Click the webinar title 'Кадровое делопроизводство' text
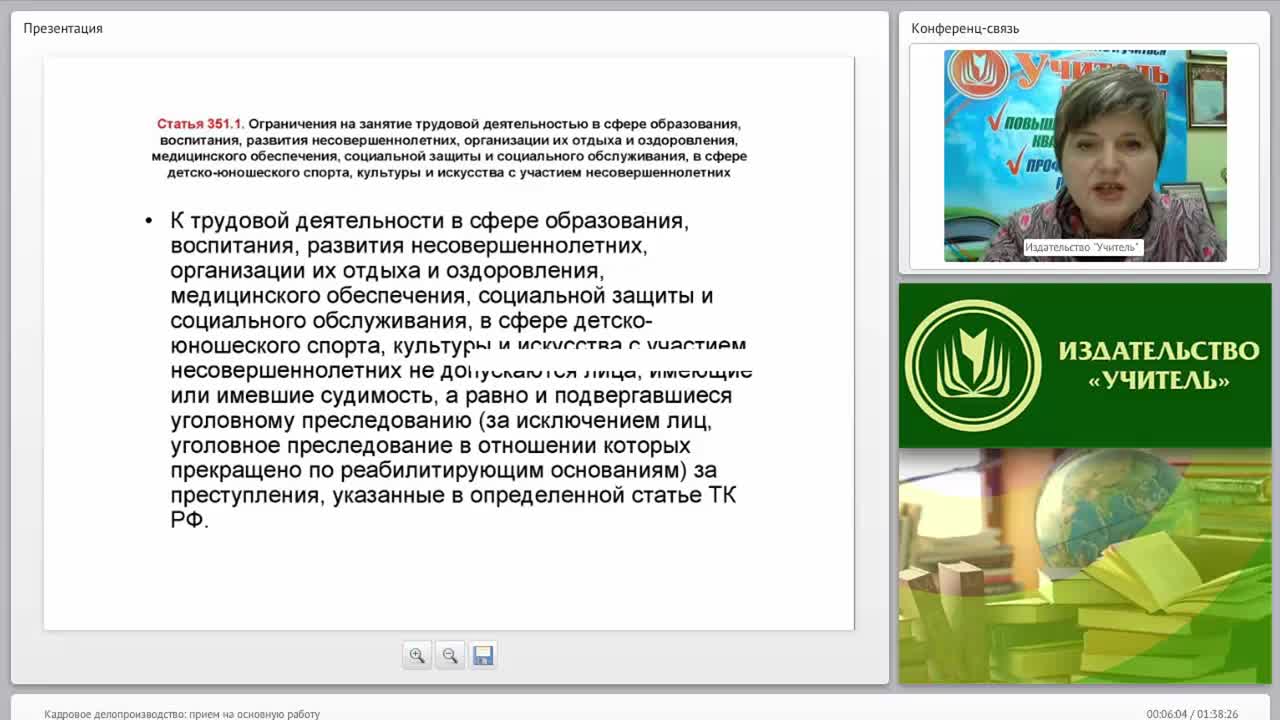 coord(182,714)
